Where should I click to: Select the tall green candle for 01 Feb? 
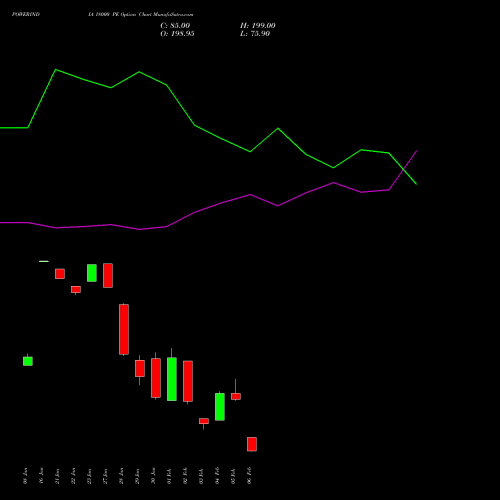[172, 379]
